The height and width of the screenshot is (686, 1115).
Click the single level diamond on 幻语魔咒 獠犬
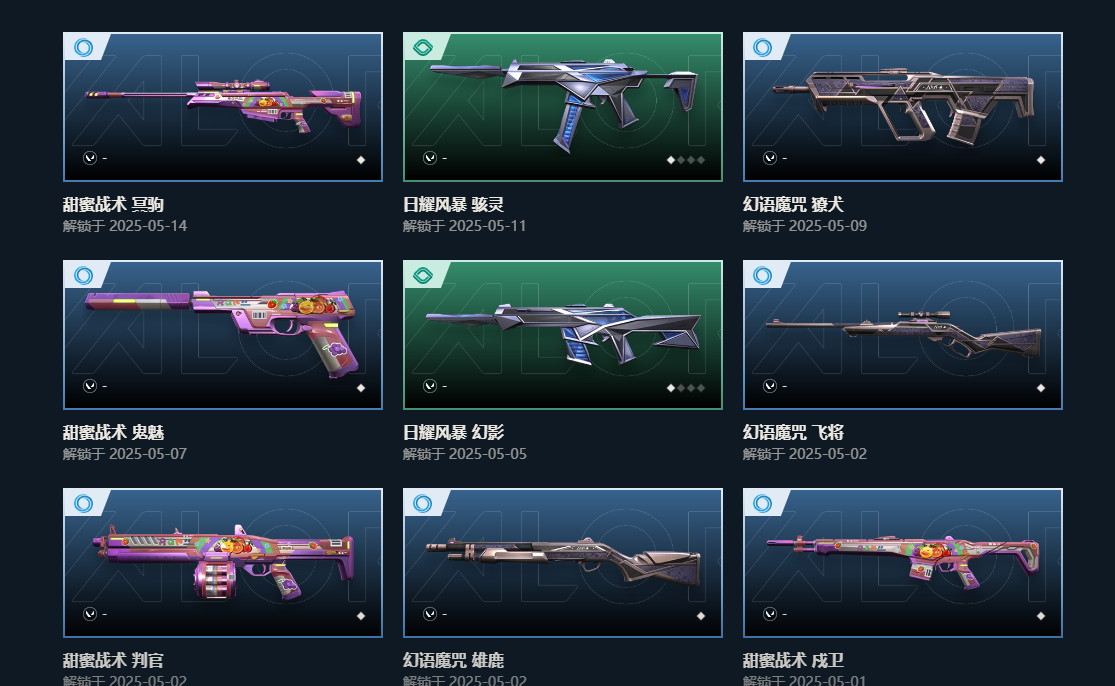(x=1041, y=160)
